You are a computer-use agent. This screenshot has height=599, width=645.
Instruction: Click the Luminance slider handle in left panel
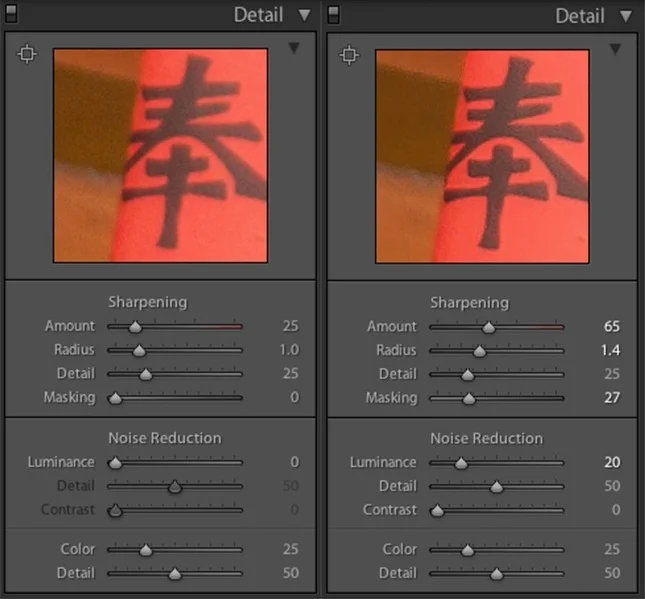point(116,463)
